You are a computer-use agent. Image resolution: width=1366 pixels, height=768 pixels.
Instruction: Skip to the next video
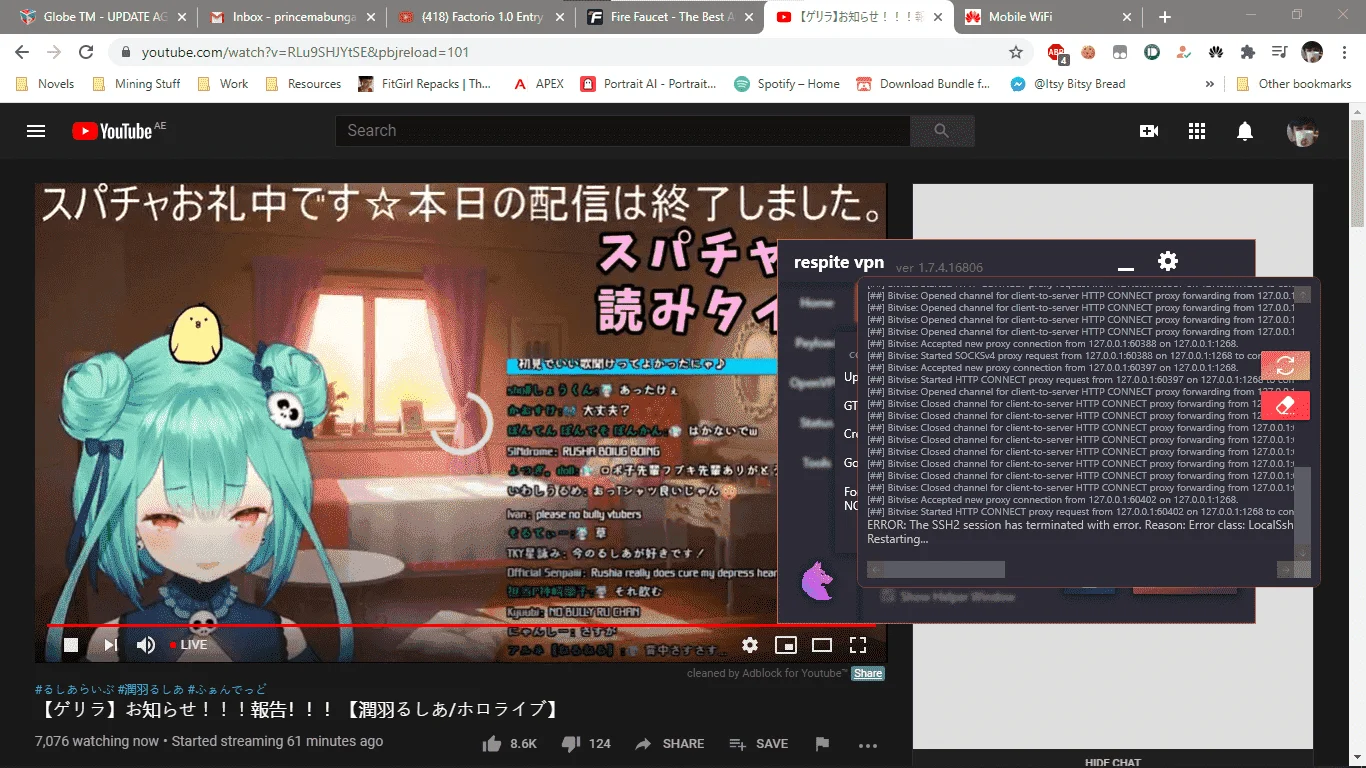click(111, 645)
